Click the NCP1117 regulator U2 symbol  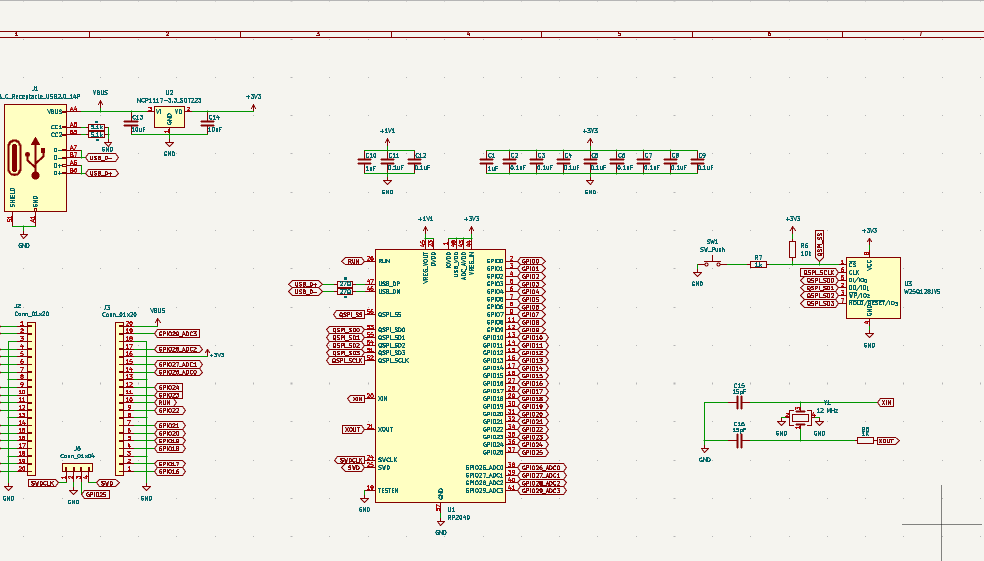pos(169,117)
